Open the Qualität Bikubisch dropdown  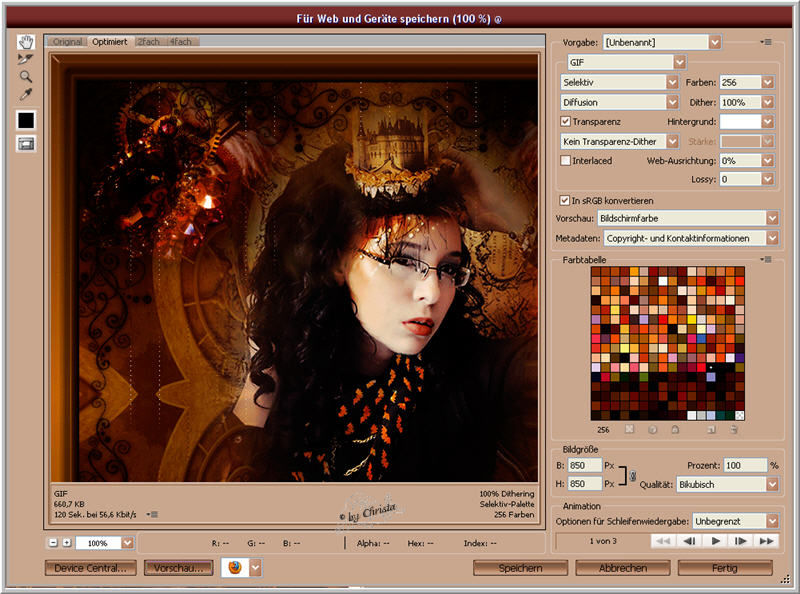pos(772,484)
